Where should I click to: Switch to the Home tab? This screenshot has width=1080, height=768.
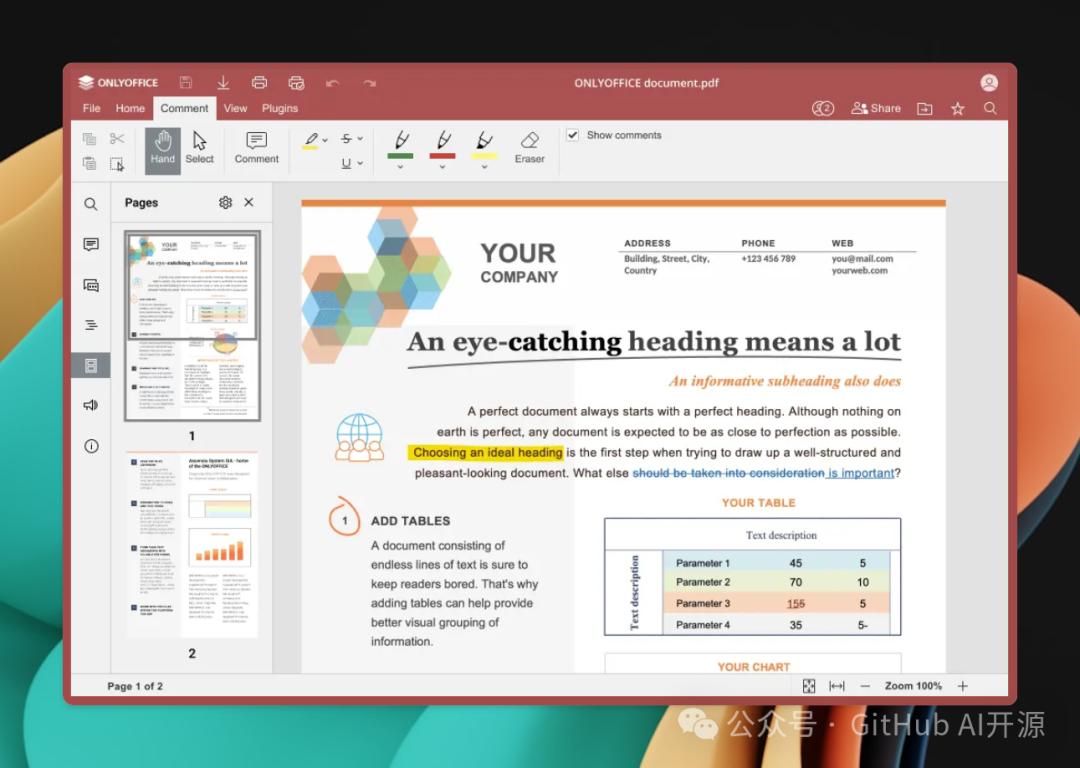[130, 108]
